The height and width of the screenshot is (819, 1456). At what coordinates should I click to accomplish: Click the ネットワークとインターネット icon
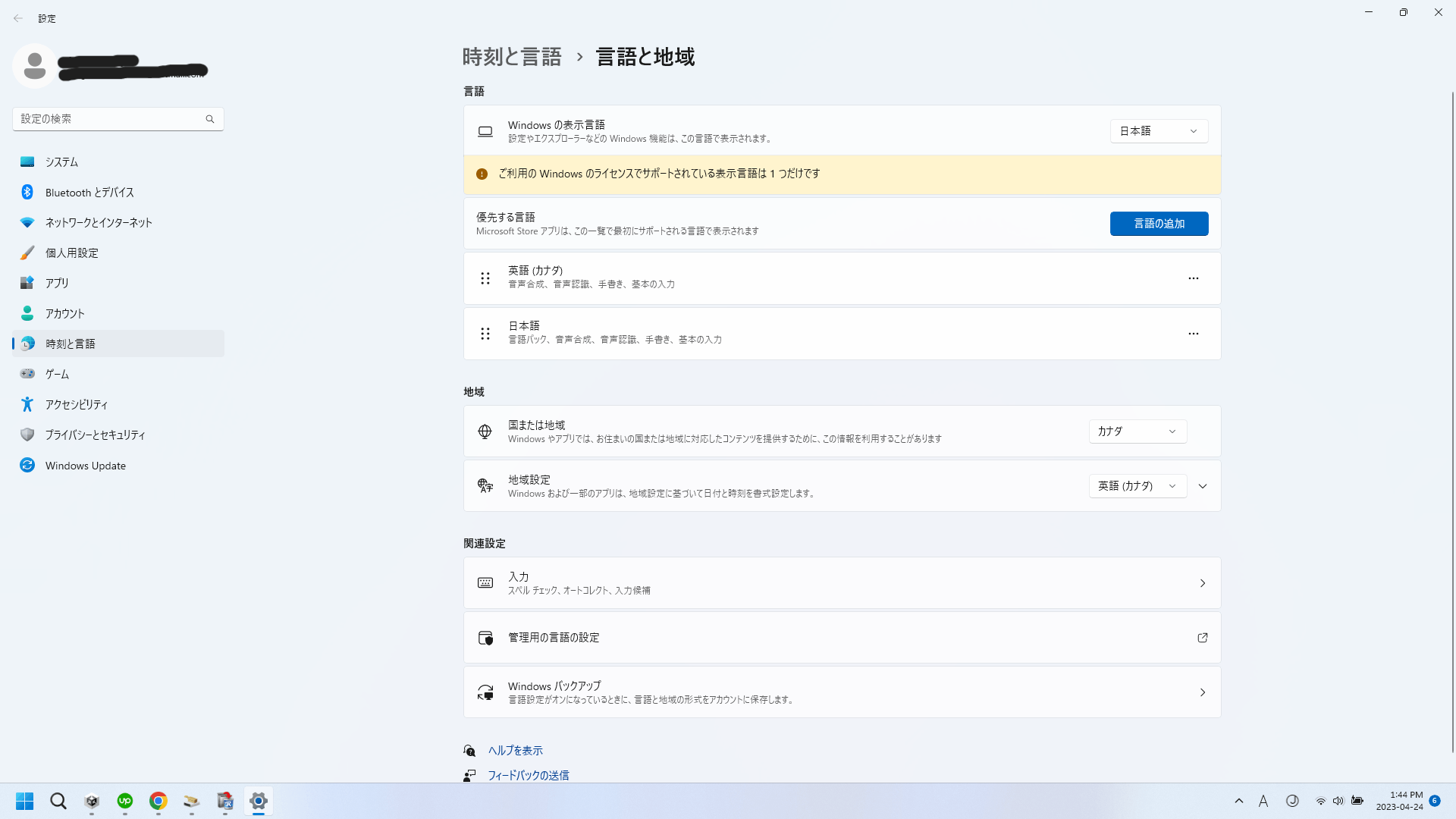tap(27, 222)
